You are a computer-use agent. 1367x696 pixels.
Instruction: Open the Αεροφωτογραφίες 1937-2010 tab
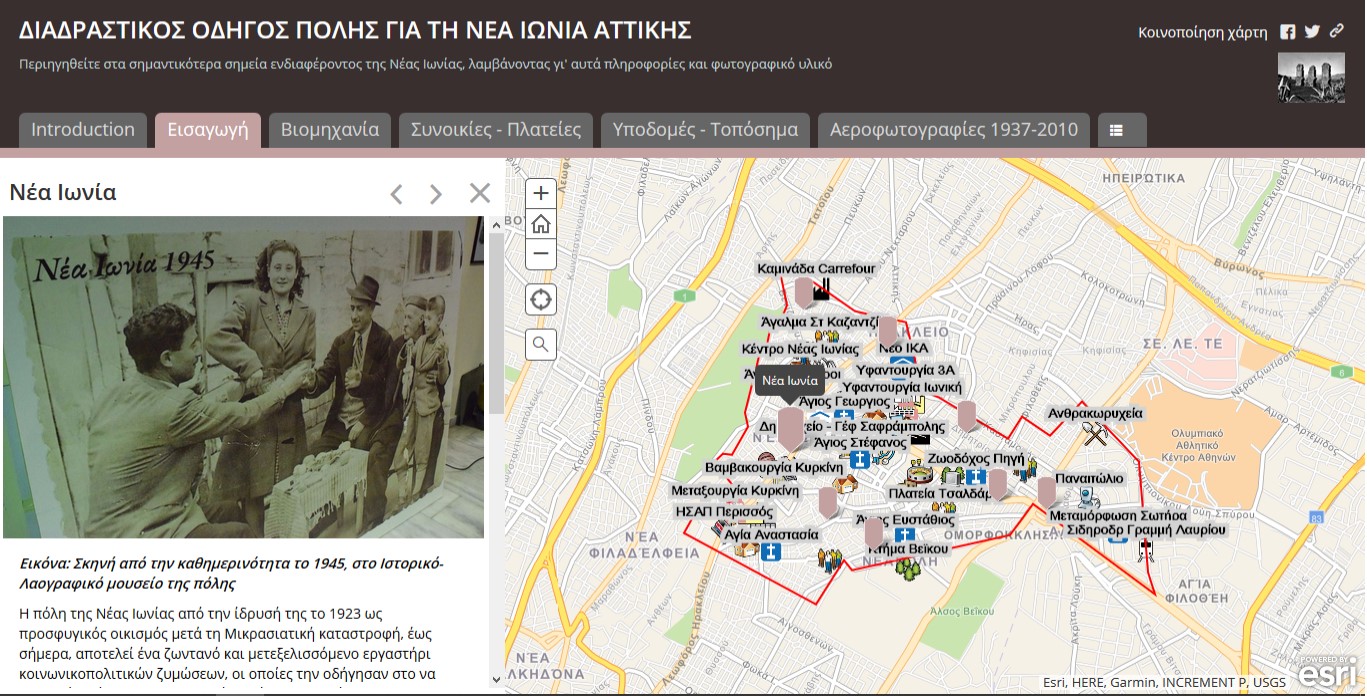953,130
